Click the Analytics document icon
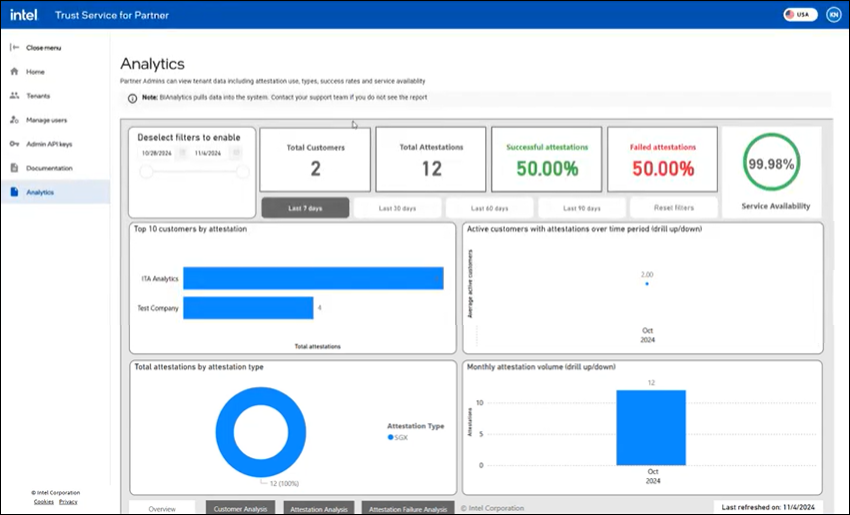The width and height of the screenshot is (850, 515). click(15, 192)
